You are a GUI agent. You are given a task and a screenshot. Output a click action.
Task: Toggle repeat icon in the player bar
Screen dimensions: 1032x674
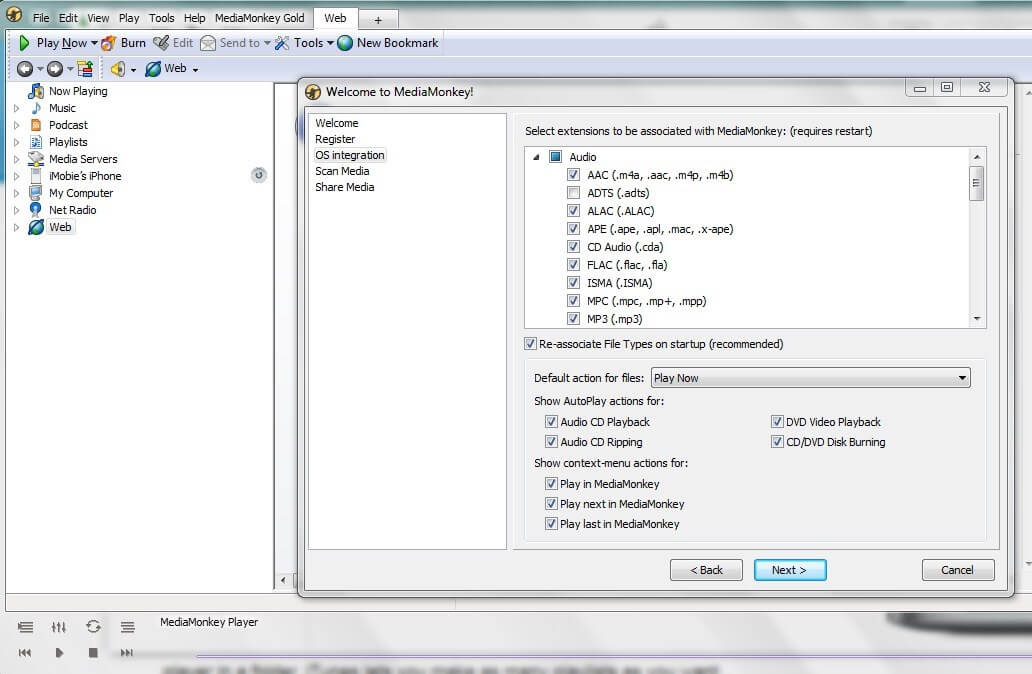[93, 627]
